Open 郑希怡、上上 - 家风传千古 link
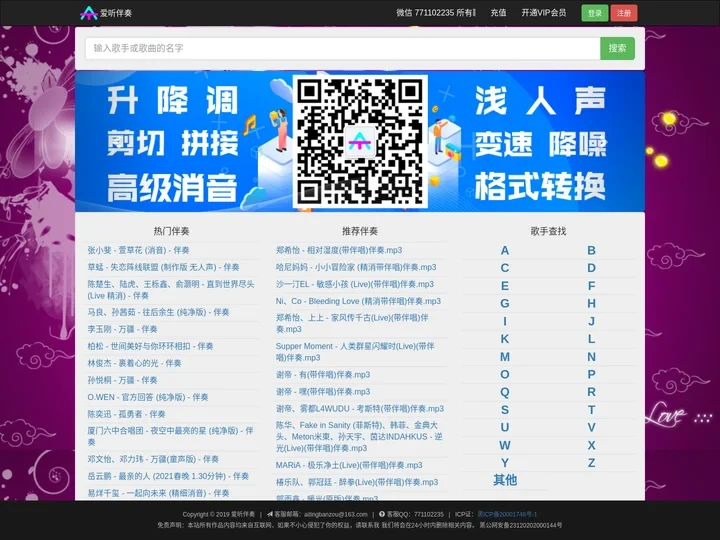This screenshot has width=720, height=540. pos(352,323)
